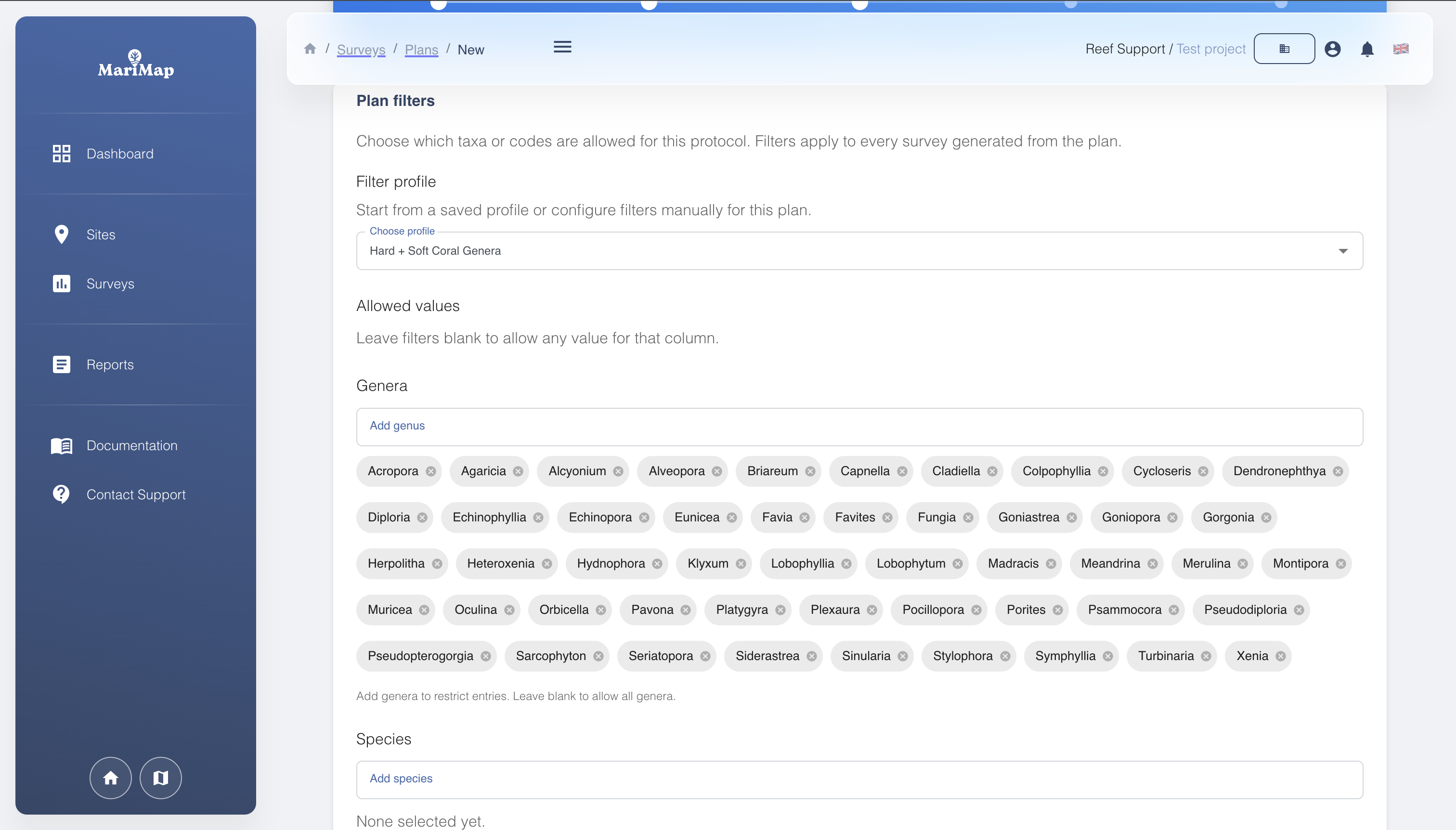Screen dimensions: 1456x830
Task: Select Sites in the navigation sidebar
Action: [102, 234]
